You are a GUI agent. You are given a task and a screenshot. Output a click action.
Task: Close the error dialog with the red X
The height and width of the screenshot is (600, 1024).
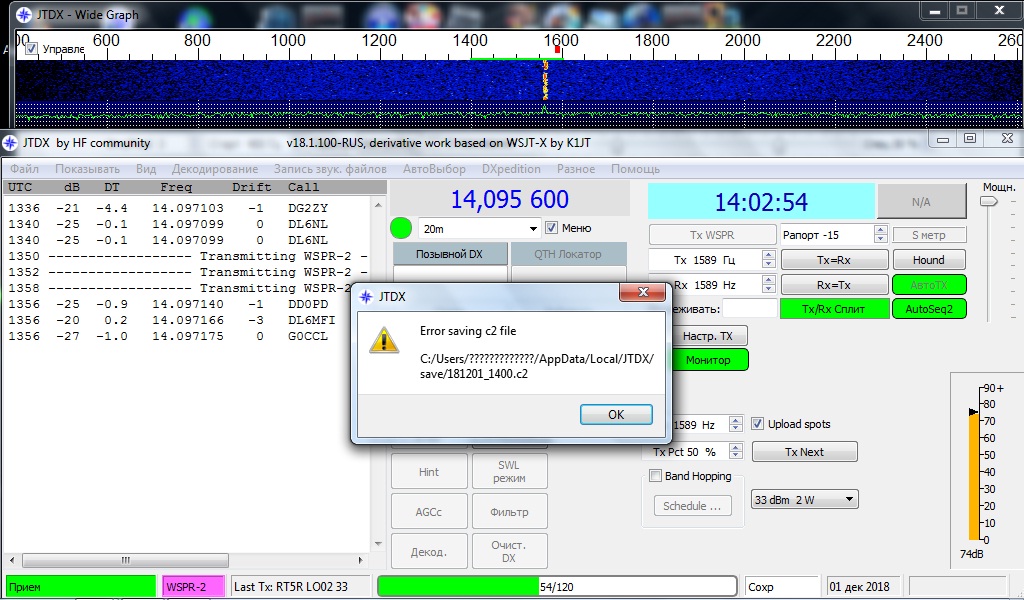pyautogui.click(x=636, y=294)
